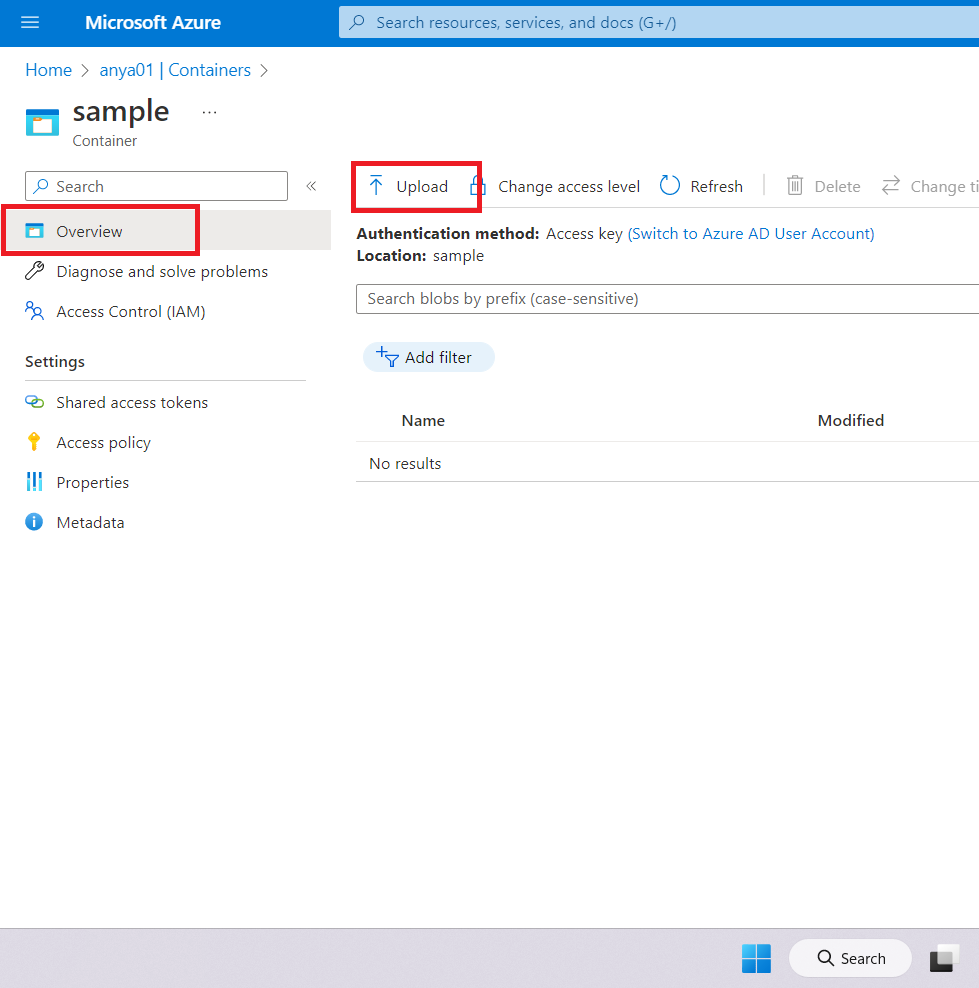Open Diagnose and solve problems
The width and height of the screenshot is (979, 988).
162,272
